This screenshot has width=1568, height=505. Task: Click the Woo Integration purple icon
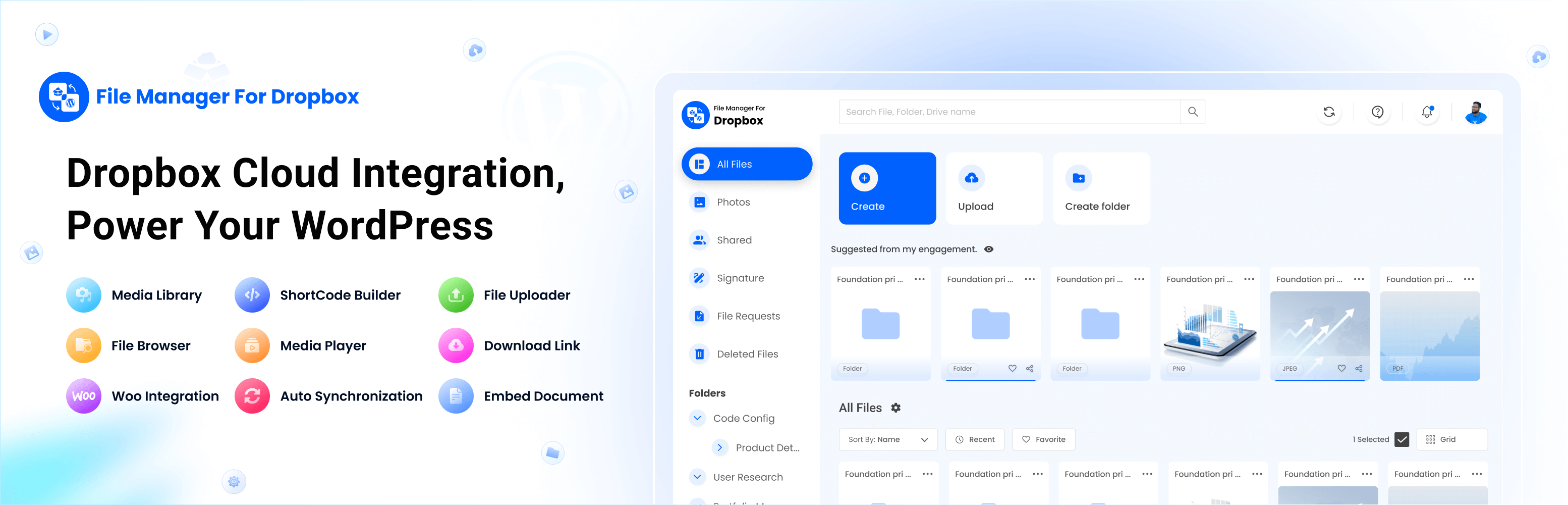point(83,396)
